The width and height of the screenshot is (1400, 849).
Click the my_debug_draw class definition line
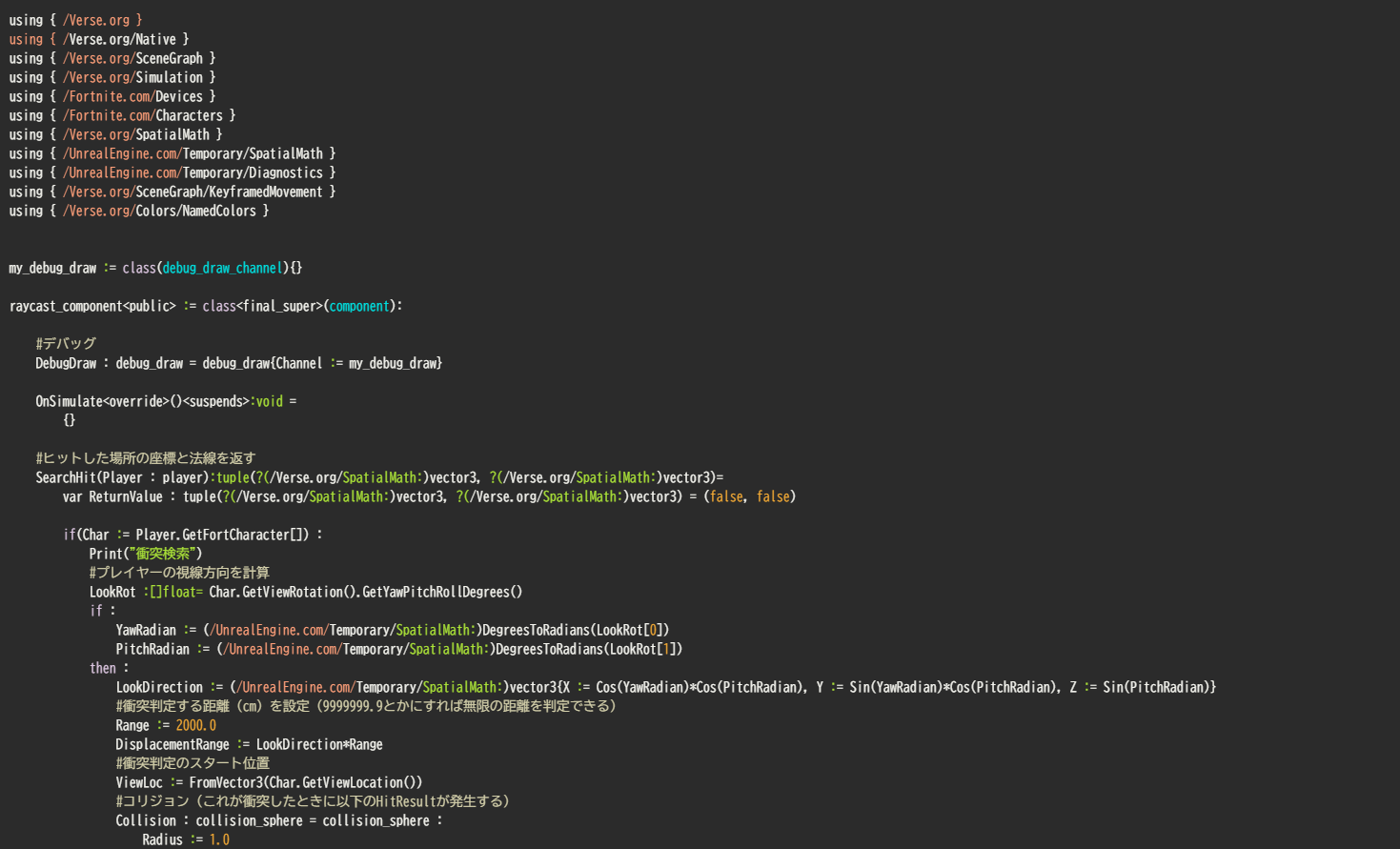[x=155, y=268]
